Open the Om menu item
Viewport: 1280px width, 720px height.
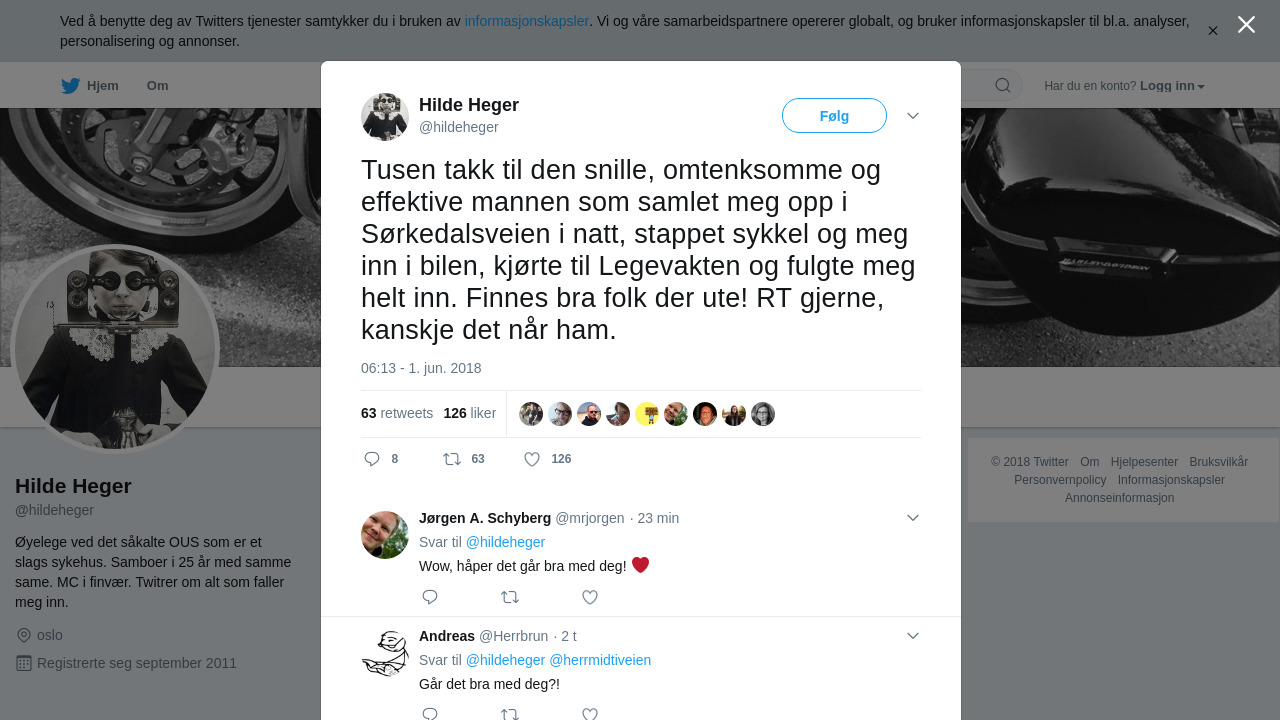pos(157,86)
